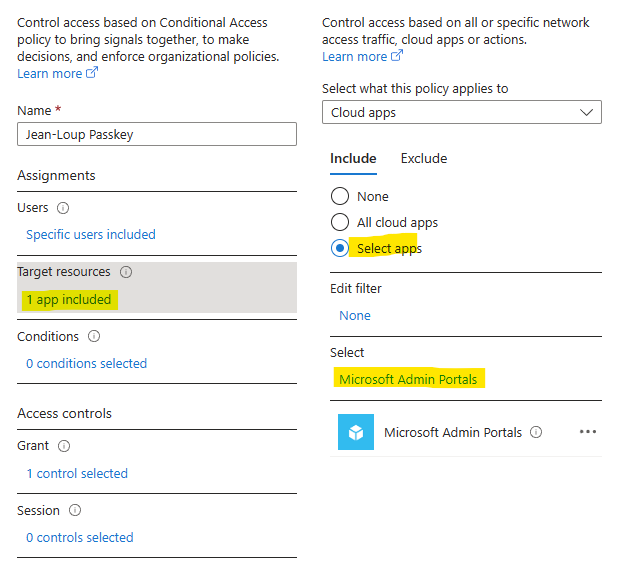
Task: Click the Grant info icon
Action: (x=64, y=446)
